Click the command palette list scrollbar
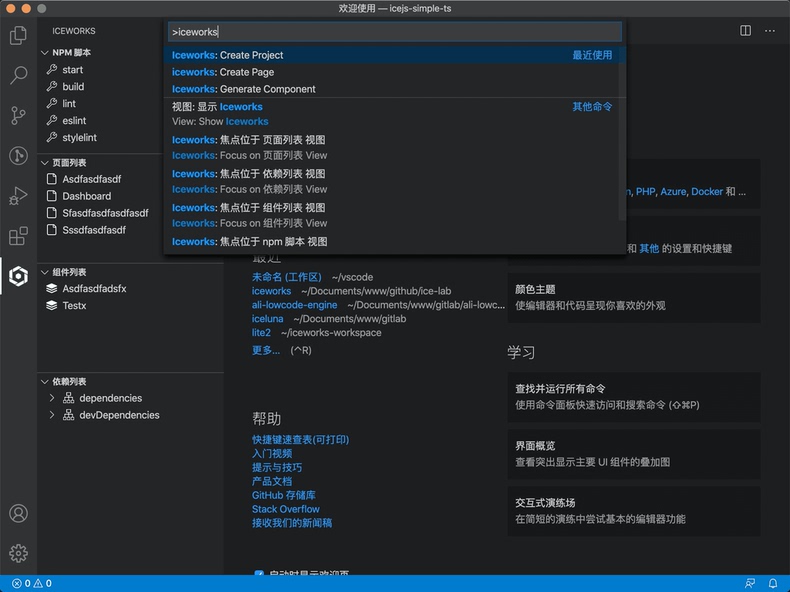Viewport: 790px width, 592px height. [622, 134]
